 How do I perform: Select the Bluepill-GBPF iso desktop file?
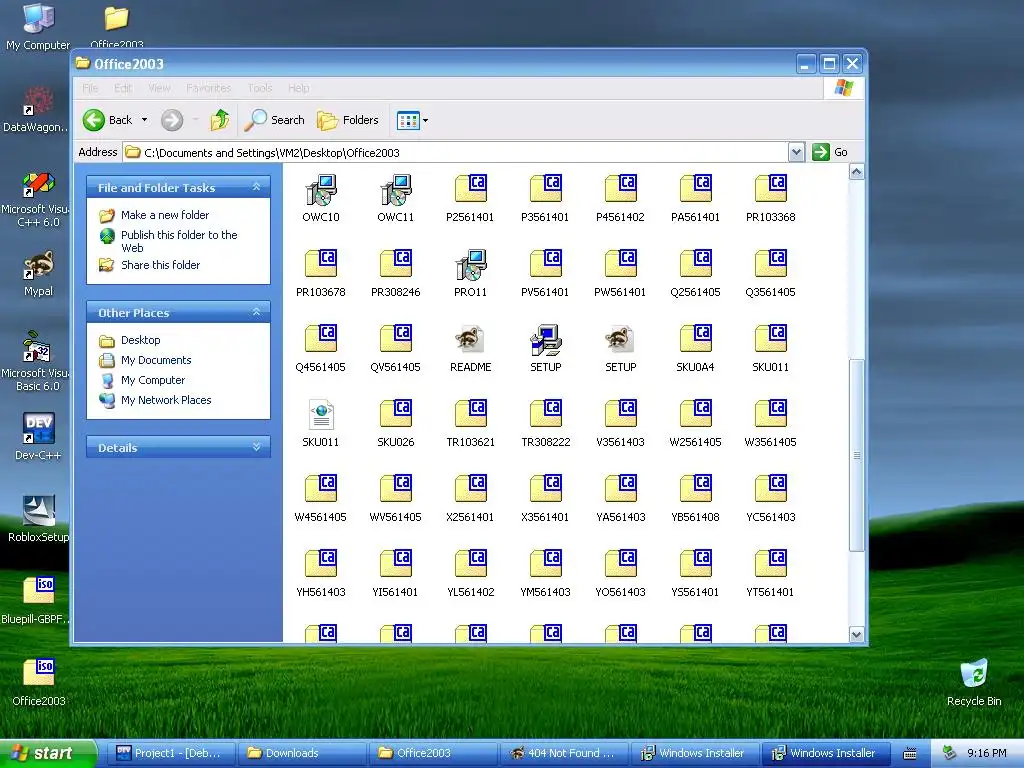(x=38, y=600)
